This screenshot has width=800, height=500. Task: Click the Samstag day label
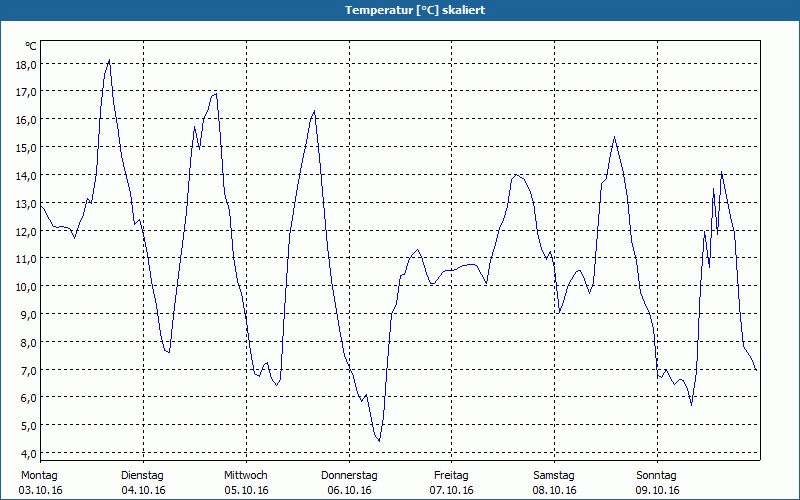pyautogui.click(x=554, y=476)
